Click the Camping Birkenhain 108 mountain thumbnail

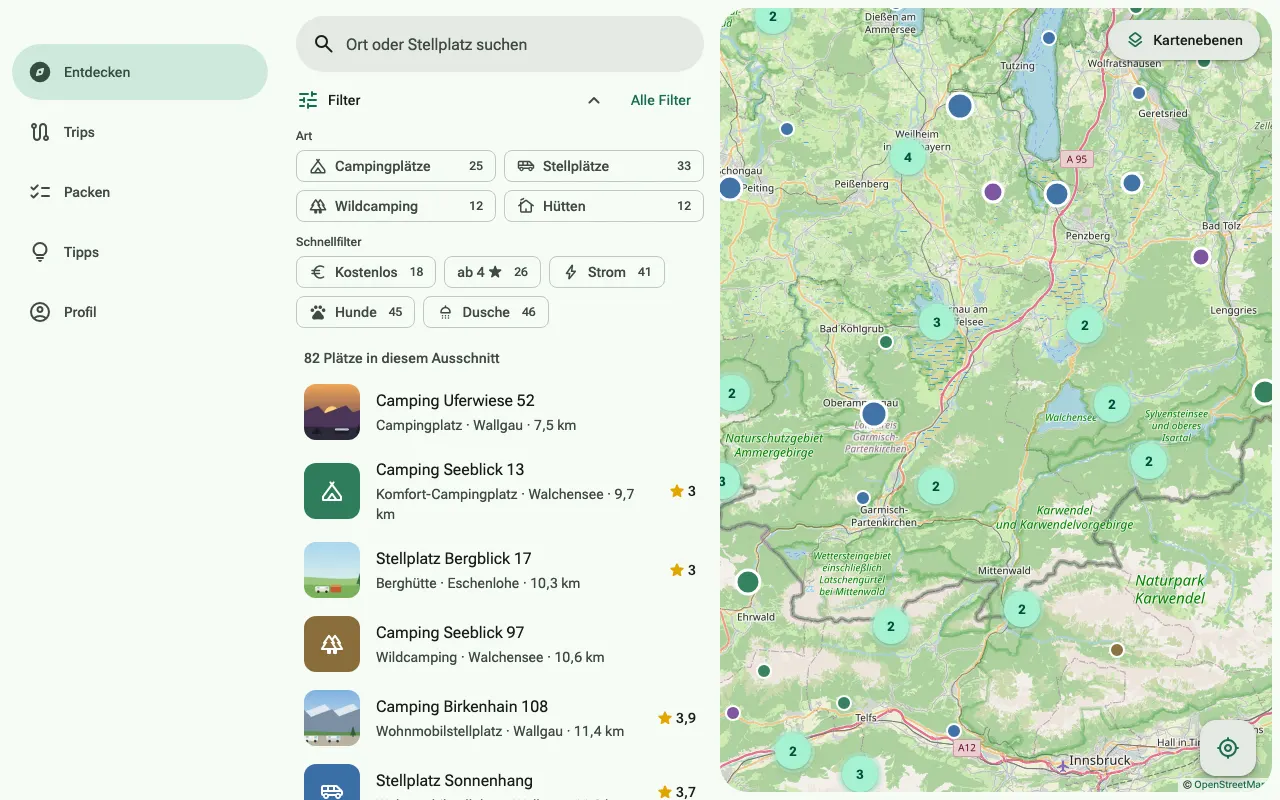pos(332,718)
